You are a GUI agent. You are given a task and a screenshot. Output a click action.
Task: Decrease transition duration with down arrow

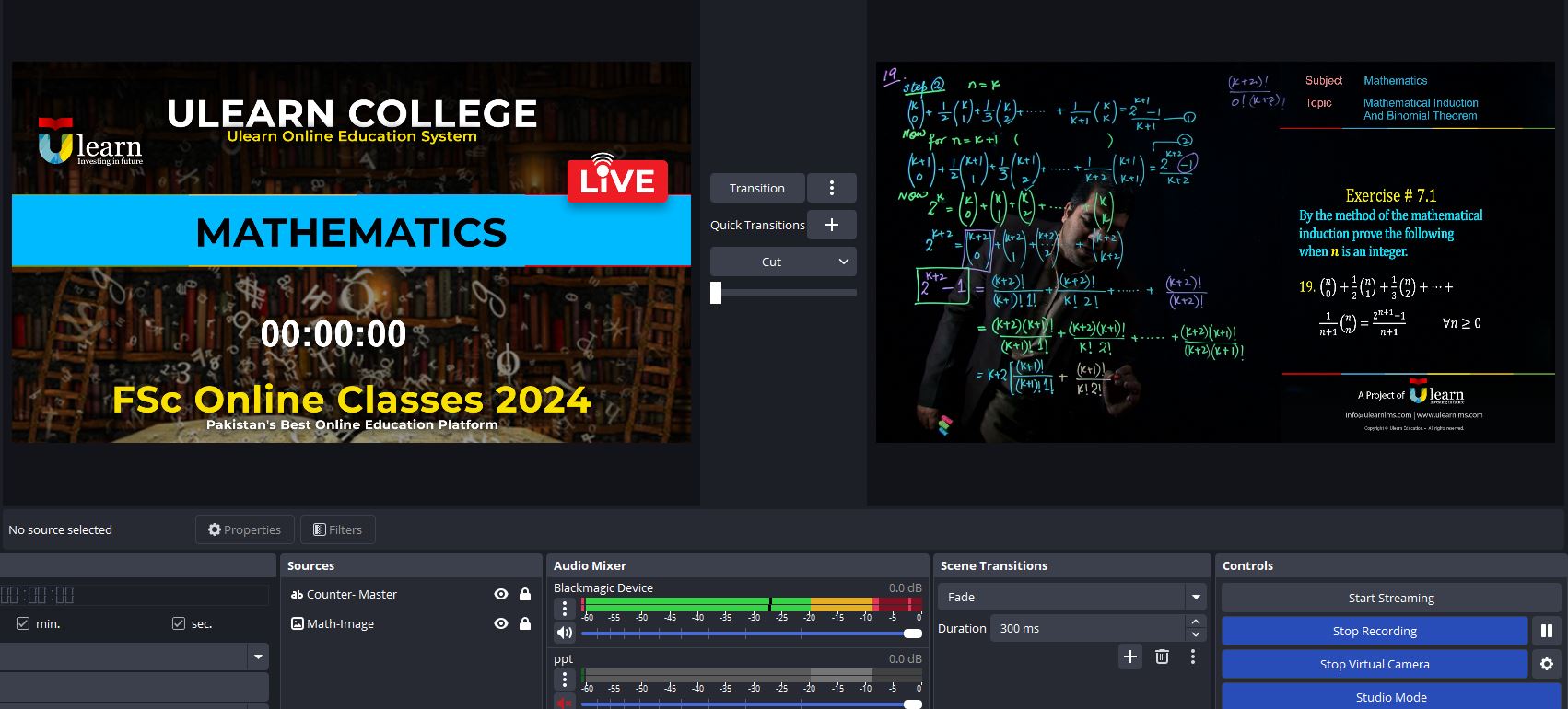click(1196, 635)
